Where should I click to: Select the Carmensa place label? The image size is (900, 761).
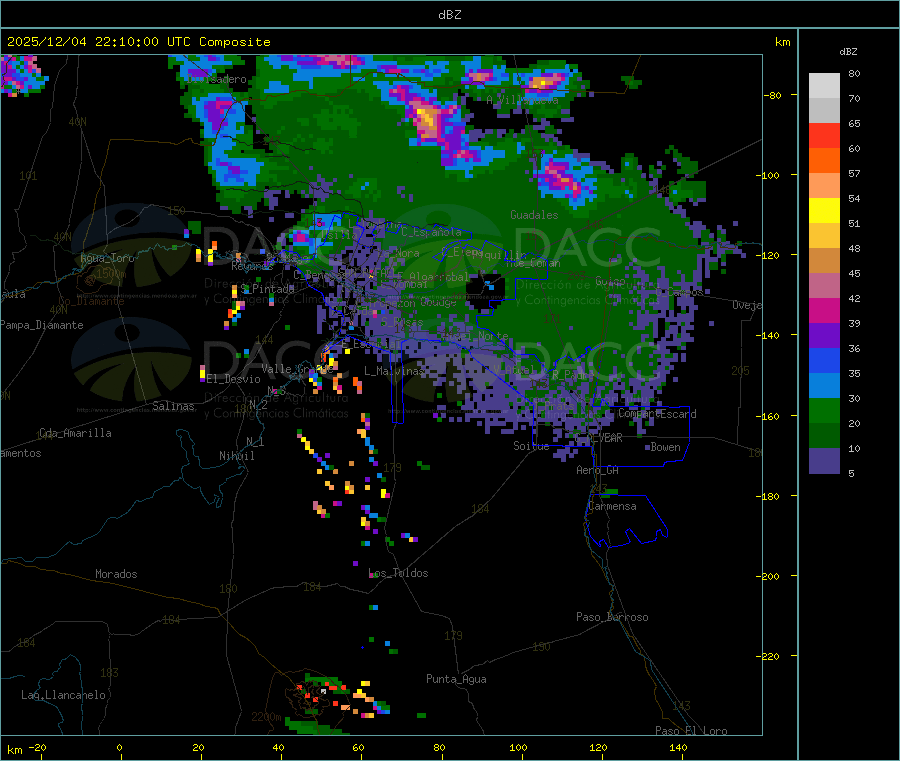click(612, 506)
